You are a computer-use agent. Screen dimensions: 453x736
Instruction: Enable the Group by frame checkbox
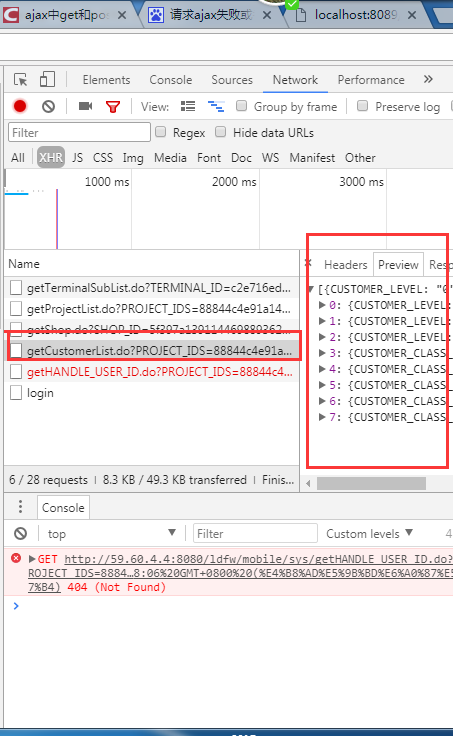(x=241, y=106)
